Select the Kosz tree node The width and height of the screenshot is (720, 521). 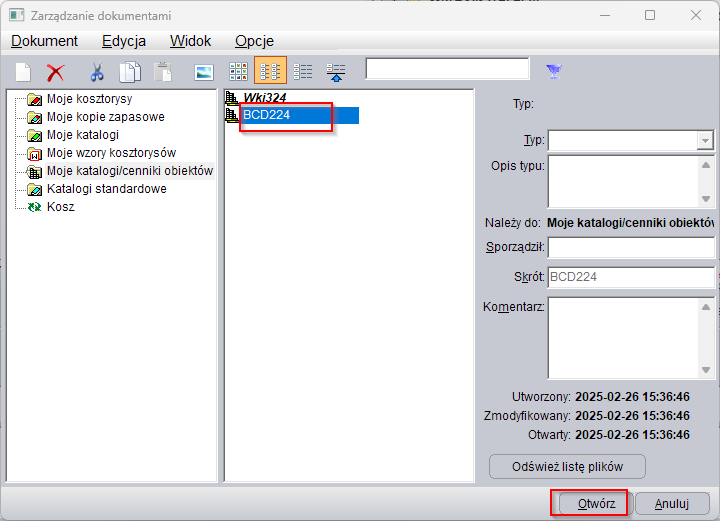(x=61, y=207)
